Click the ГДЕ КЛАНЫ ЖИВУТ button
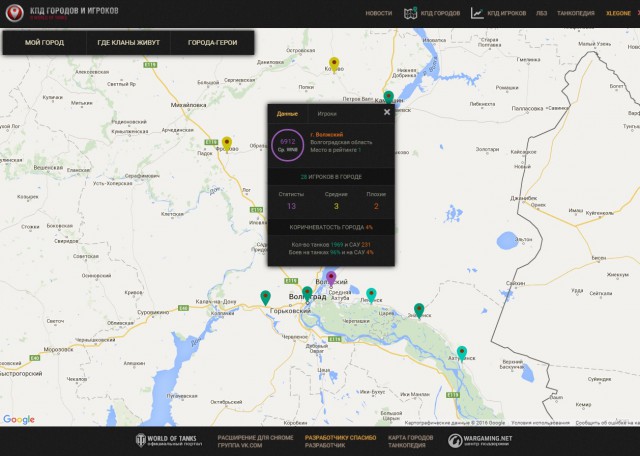This screenshot has width=640, height=456. 129,42
